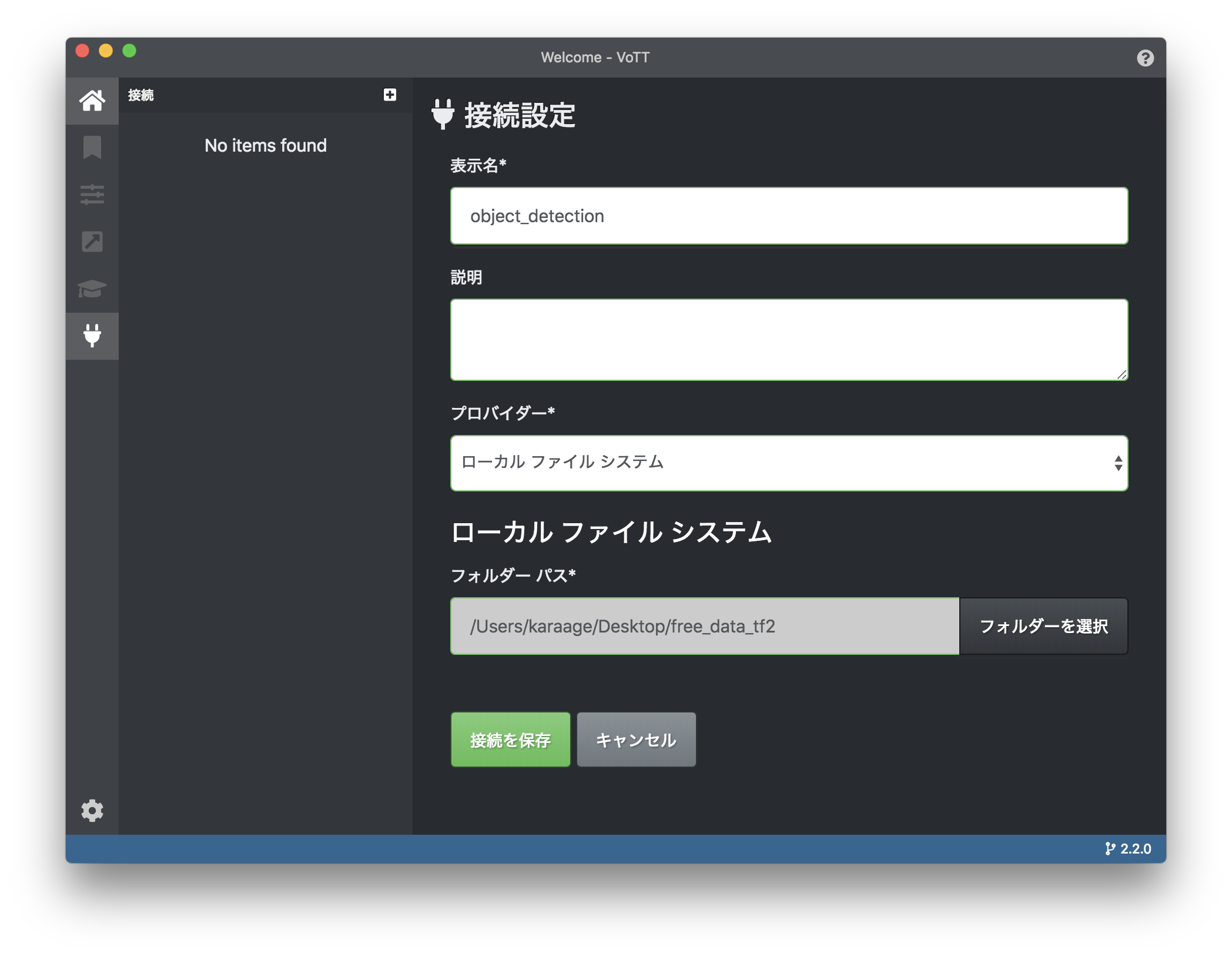1232x957 pixels.
Task: Click the 表示名 field containing object_detection
Action: (x=789, y=216)
